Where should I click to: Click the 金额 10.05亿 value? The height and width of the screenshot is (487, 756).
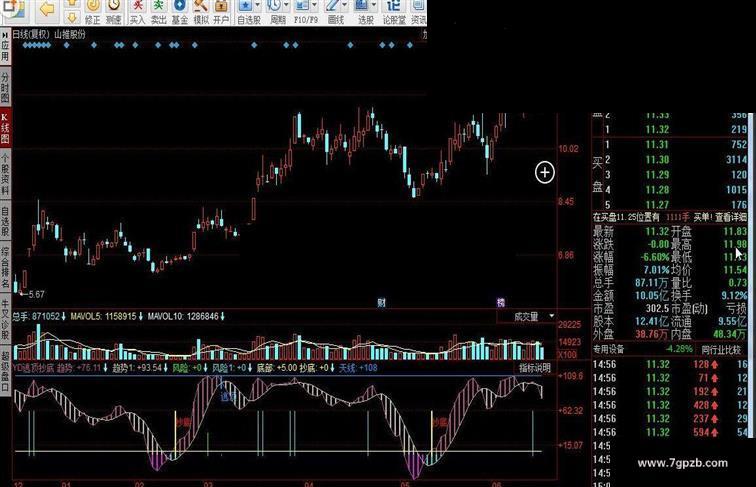pyautogui.click(x=652, y=296)
